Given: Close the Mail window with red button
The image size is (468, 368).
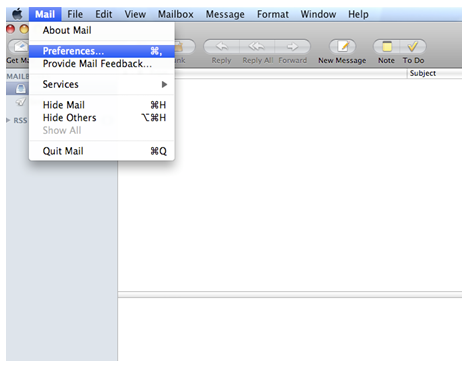Looking at the screenshot, I should click(x=11, y=29).
